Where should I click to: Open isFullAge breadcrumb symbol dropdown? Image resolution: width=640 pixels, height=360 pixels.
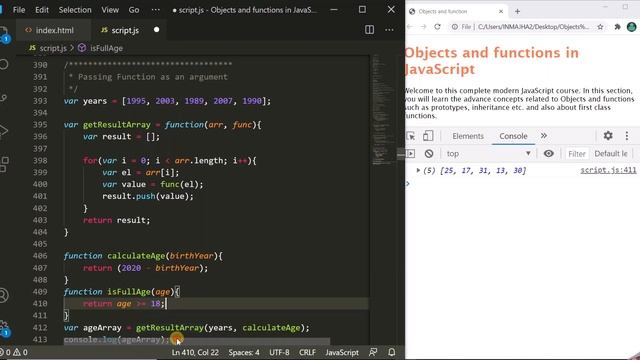100,48
